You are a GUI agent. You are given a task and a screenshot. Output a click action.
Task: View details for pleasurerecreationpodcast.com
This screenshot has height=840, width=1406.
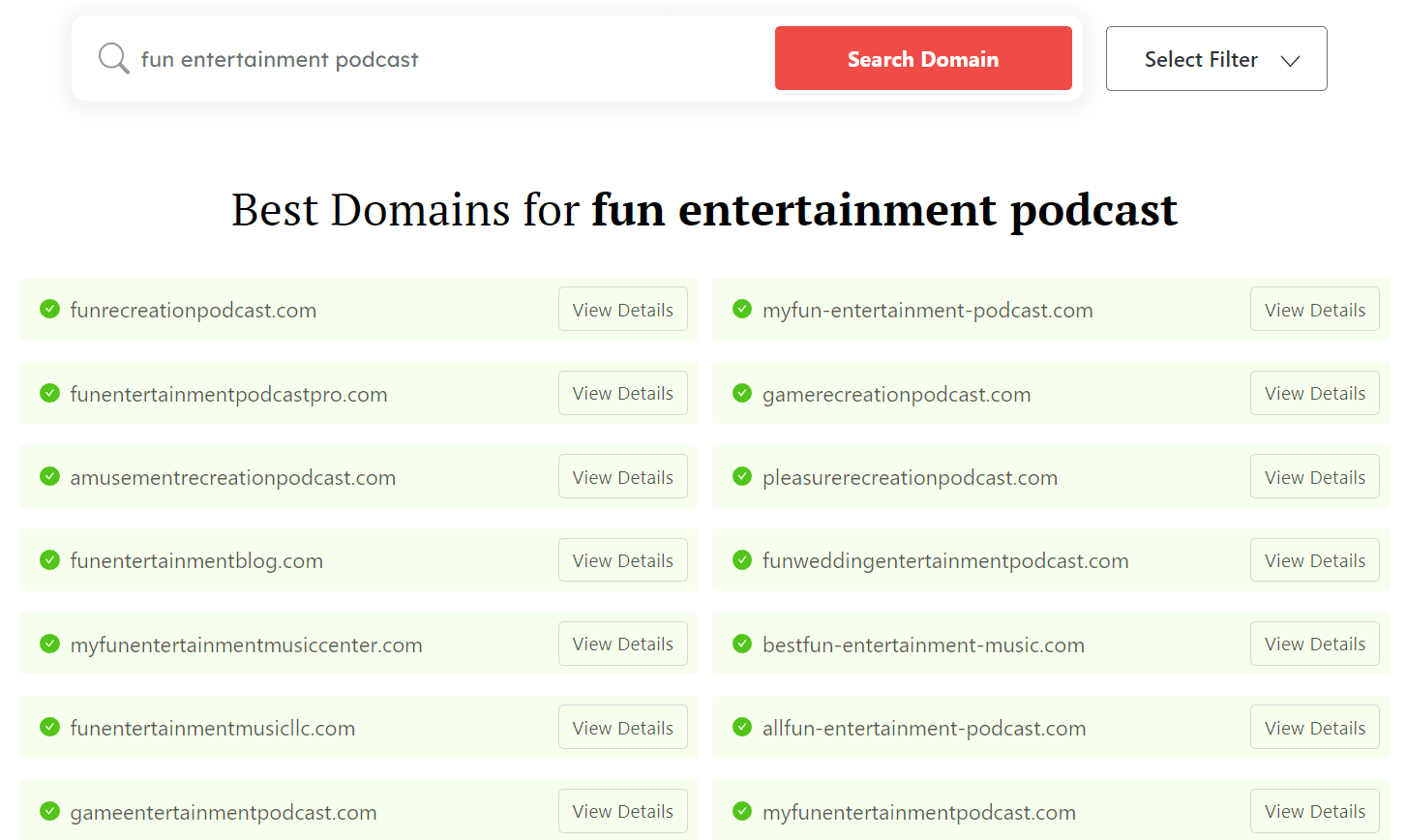pos(1315,476)
